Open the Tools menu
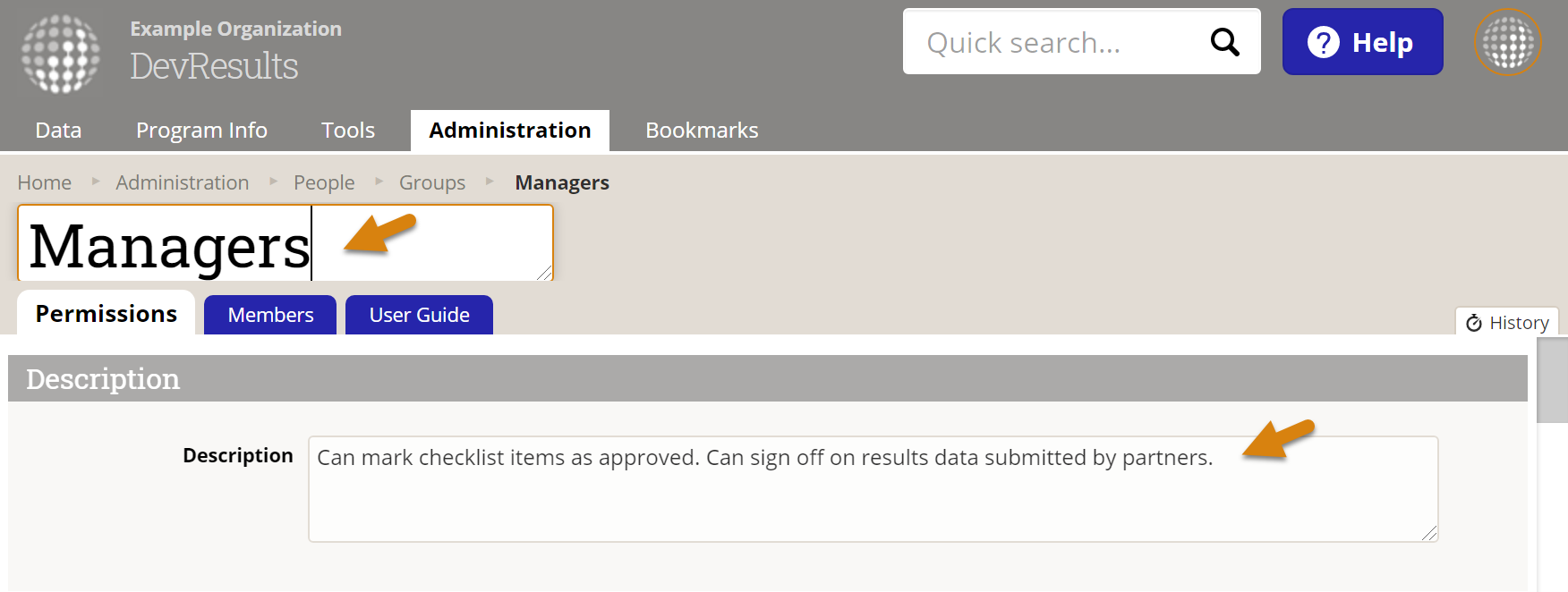1568x592 pixels. (347, 131)
